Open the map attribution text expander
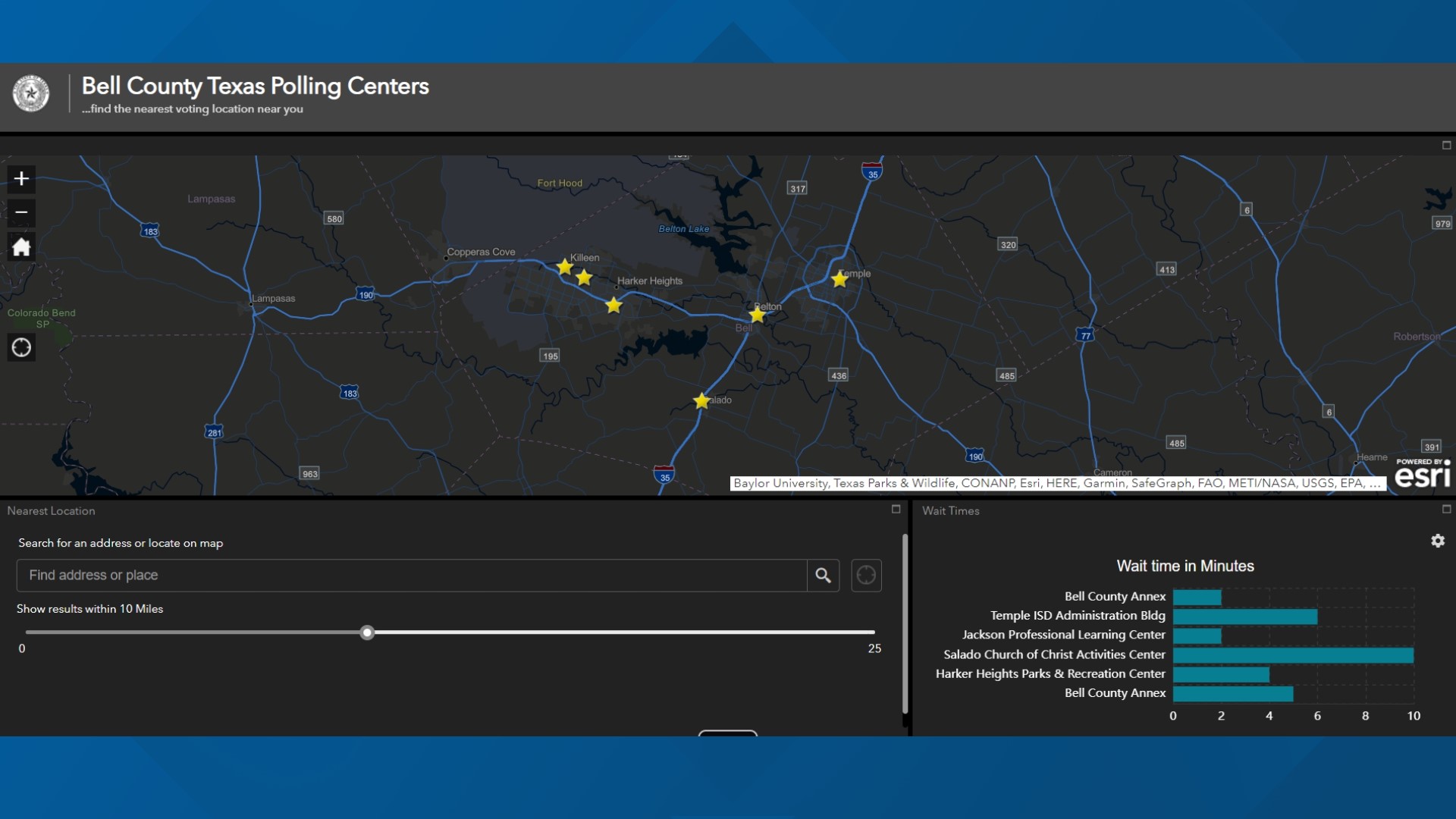This screenshot has height=819, width=1456. click(x=1376, y=482)
